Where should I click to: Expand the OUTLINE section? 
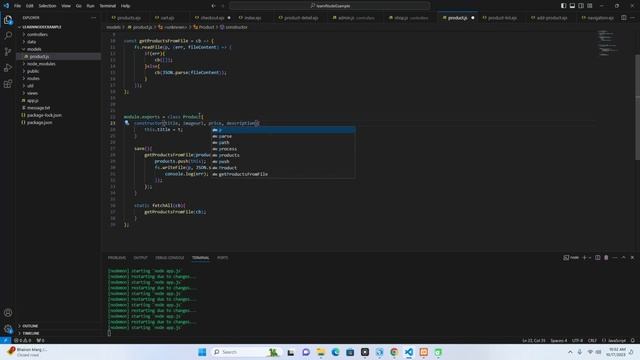pyautogui.click(x=58, y=326)
